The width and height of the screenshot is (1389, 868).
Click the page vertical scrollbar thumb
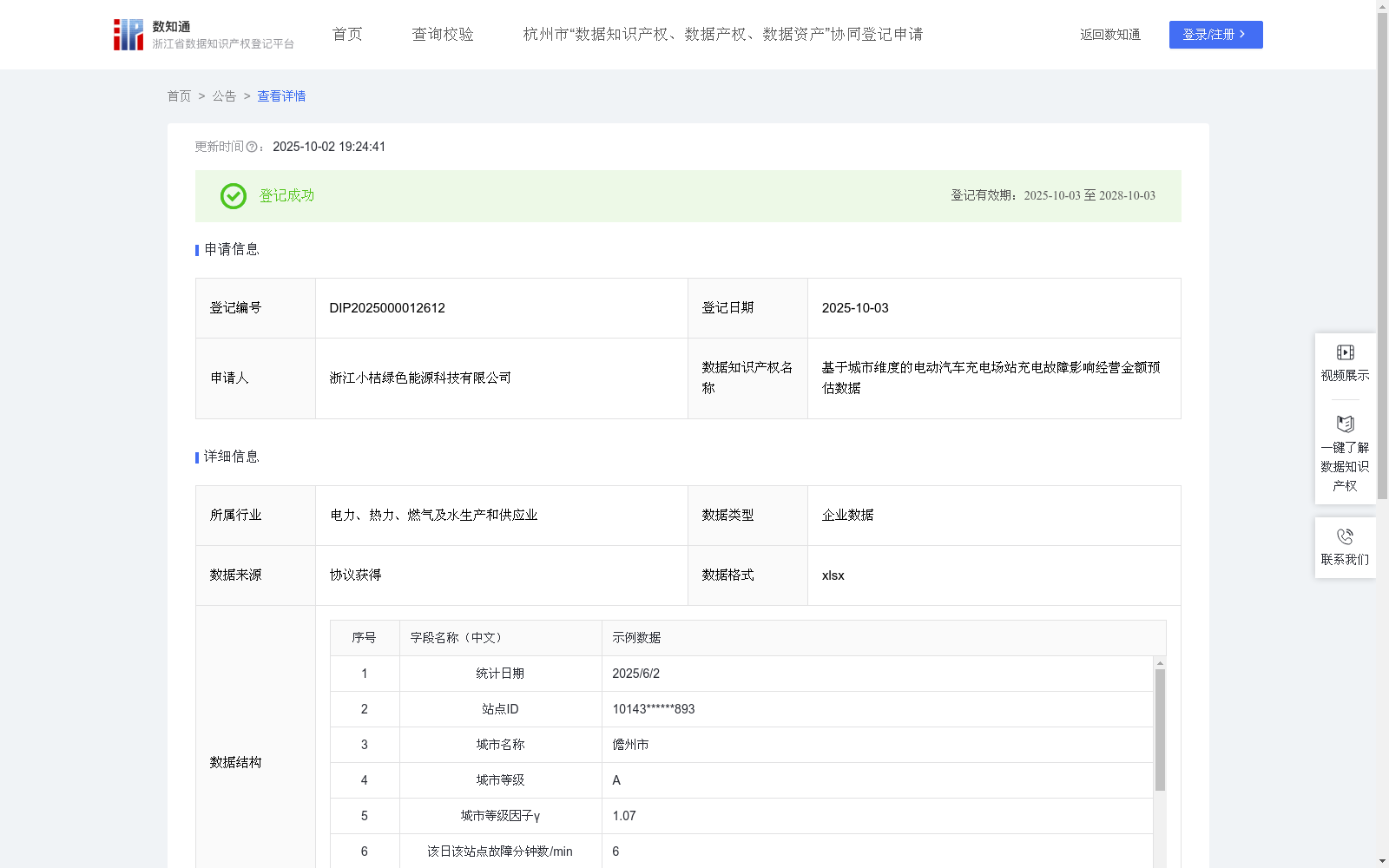coord(1382,256)
